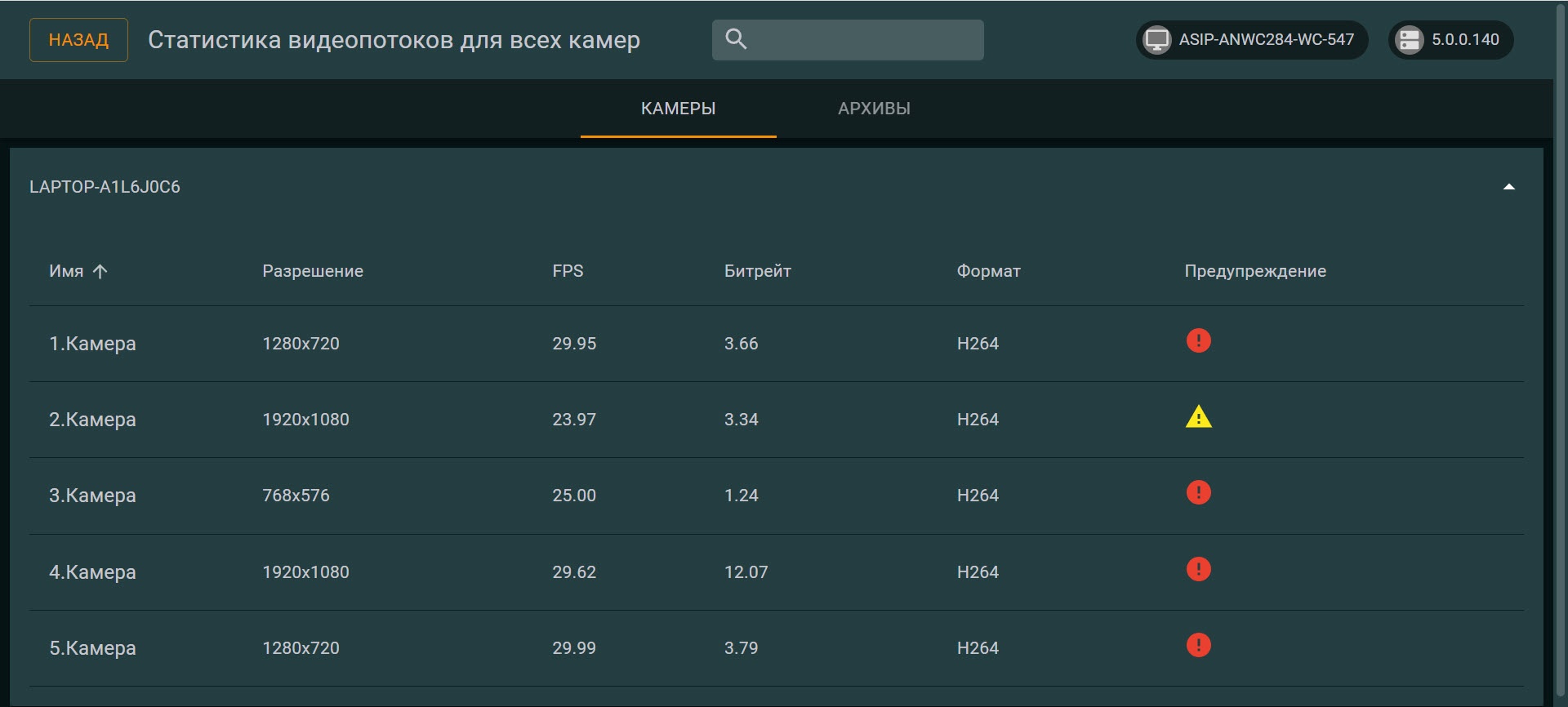Sort the table by Битрейт column
Screen dimensions: 1568x707
point(757,271)
